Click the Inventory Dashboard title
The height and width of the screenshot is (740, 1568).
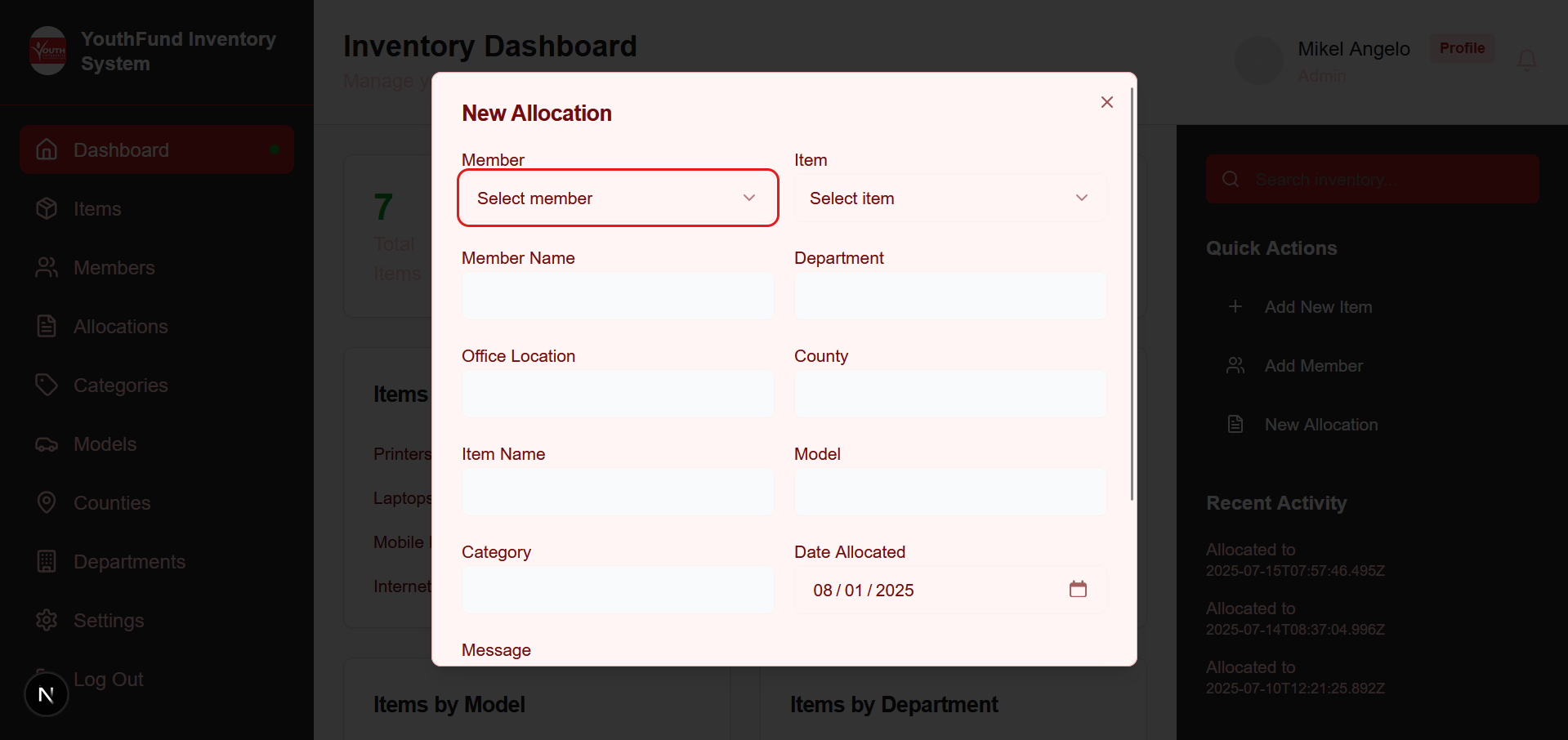[x=490, y=46]
